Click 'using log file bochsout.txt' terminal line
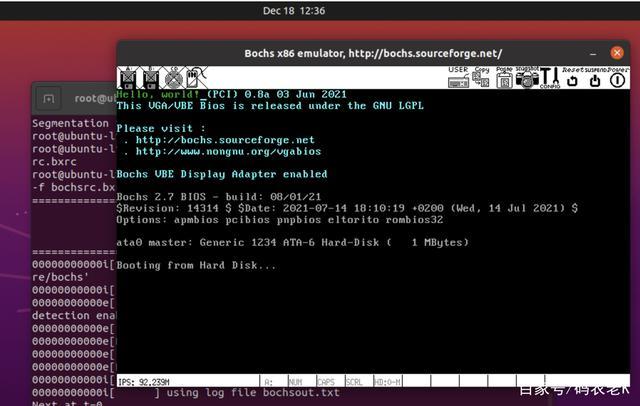Screen dimensions: 640x406 click(253, 393)
